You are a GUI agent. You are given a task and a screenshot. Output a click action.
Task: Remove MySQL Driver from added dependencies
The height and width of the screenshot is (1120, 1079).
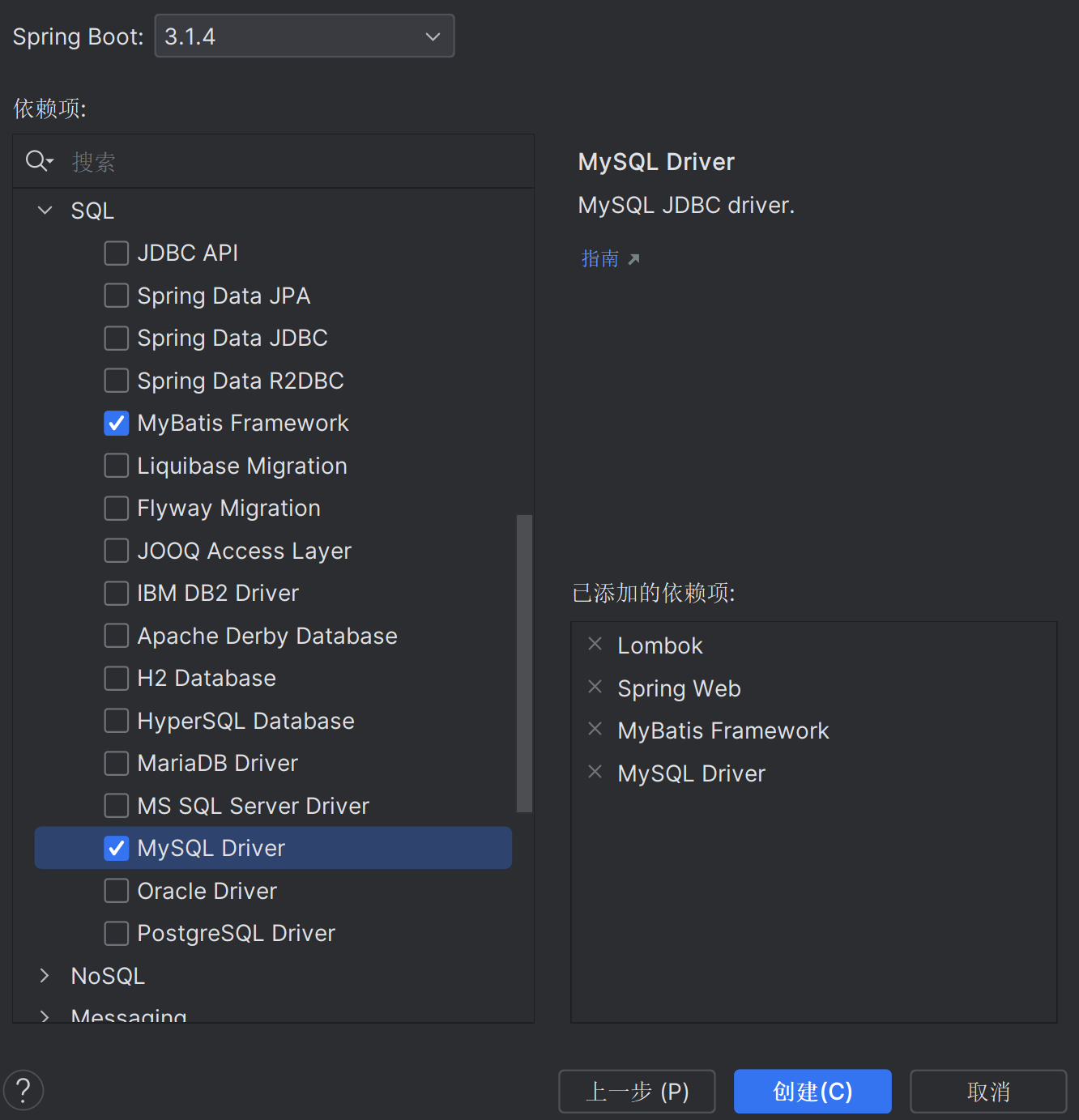(x=595, y=773)
